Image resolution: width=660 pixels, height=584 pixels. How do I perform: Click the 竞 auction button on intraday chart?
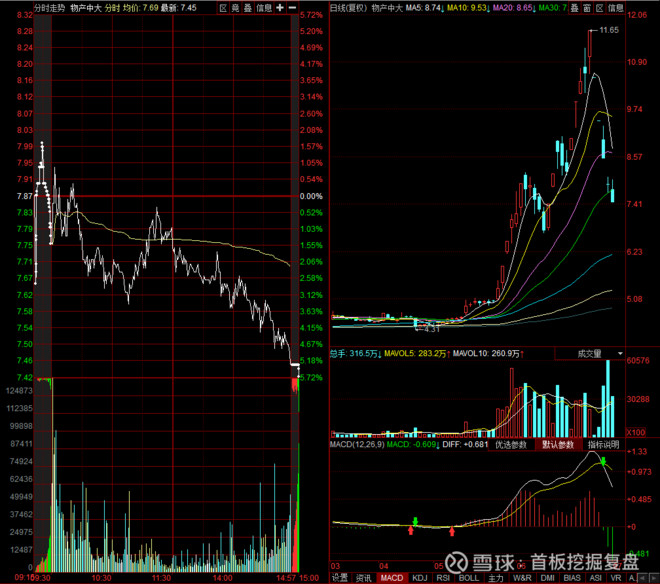click(x=235, y=8)
